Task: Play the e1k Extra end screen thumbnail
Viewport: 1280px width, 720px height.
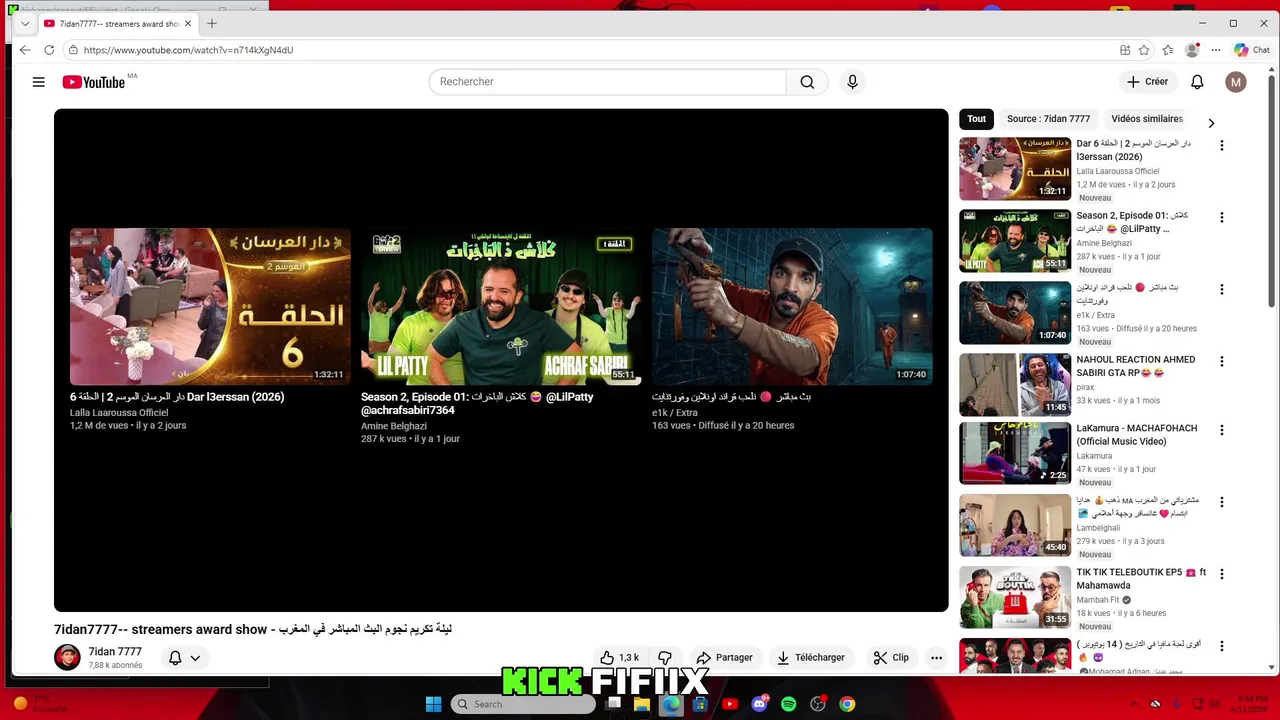Action: tap(792, 306)
